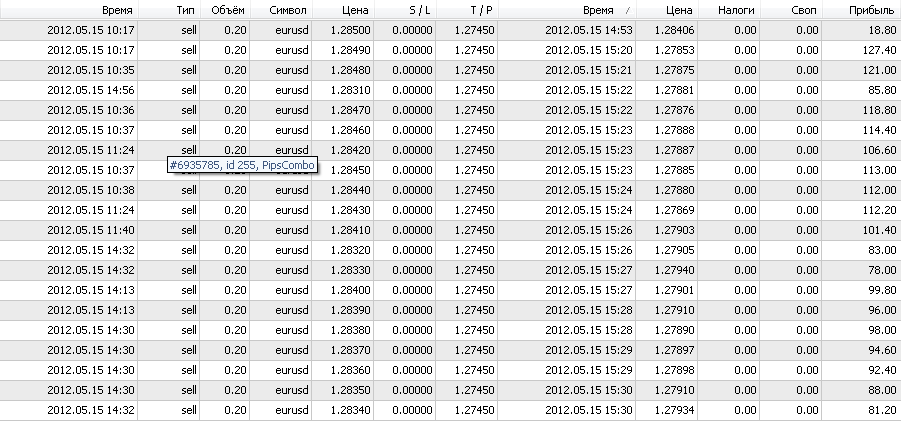The height and width of the screenshot is (421, 901).
Task: Click the Время header left of Тип
Action: coord(69,10)
